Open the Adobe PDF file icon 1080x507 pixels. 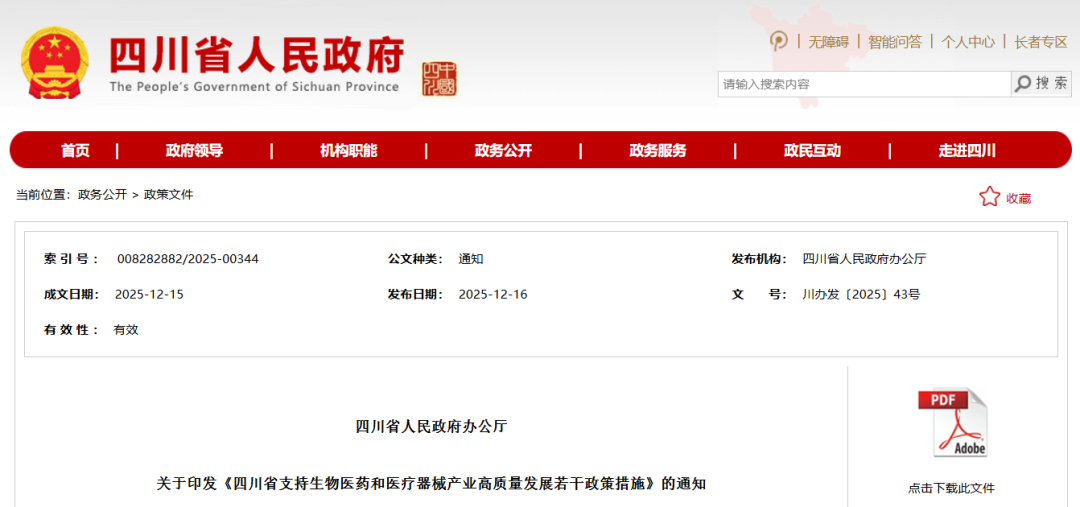coord(952,423)
